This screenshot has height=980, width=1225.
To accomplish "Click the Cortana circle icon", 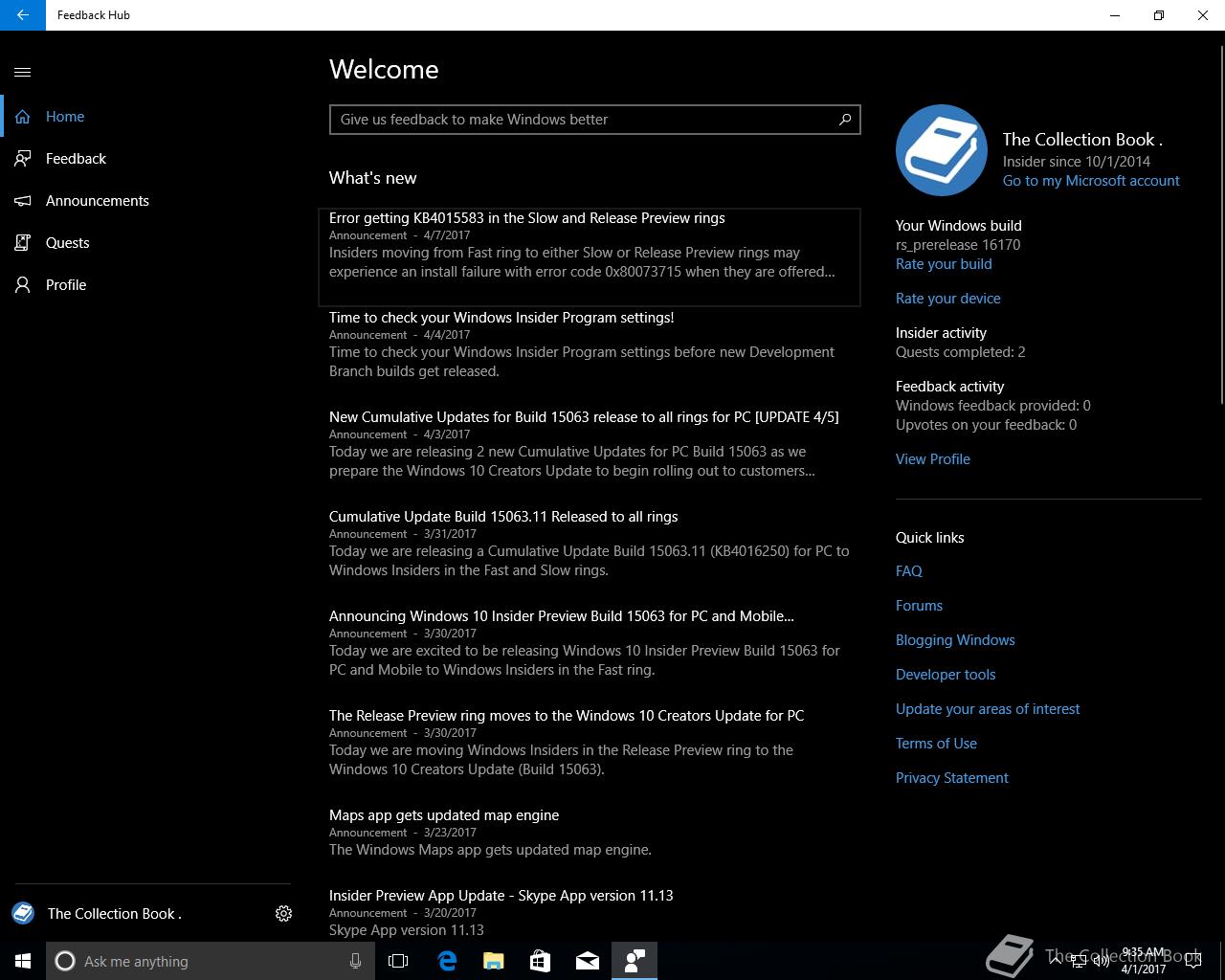I will pos(65,961).
